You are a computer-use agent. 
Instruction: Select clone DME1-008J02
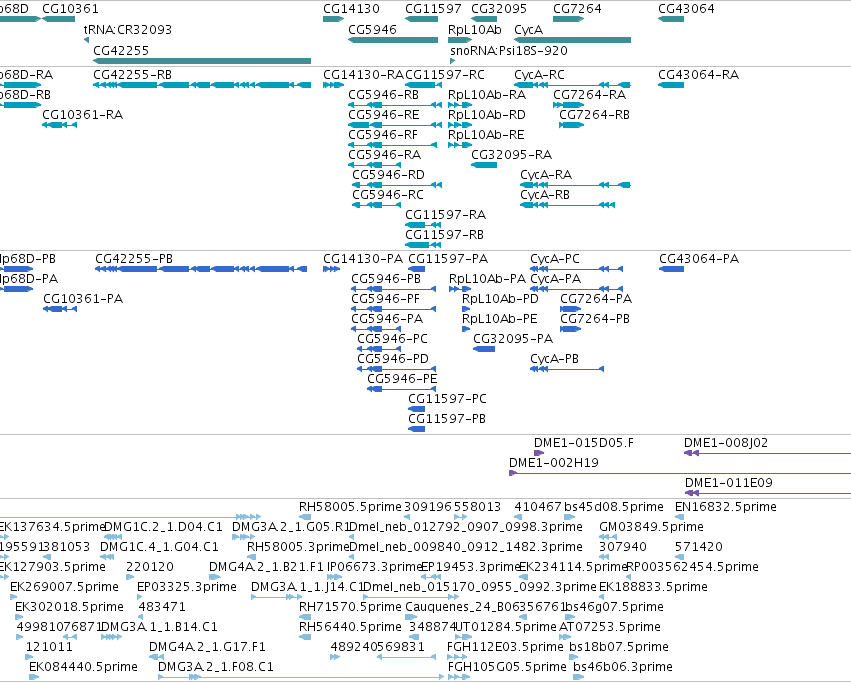[726, 443]
